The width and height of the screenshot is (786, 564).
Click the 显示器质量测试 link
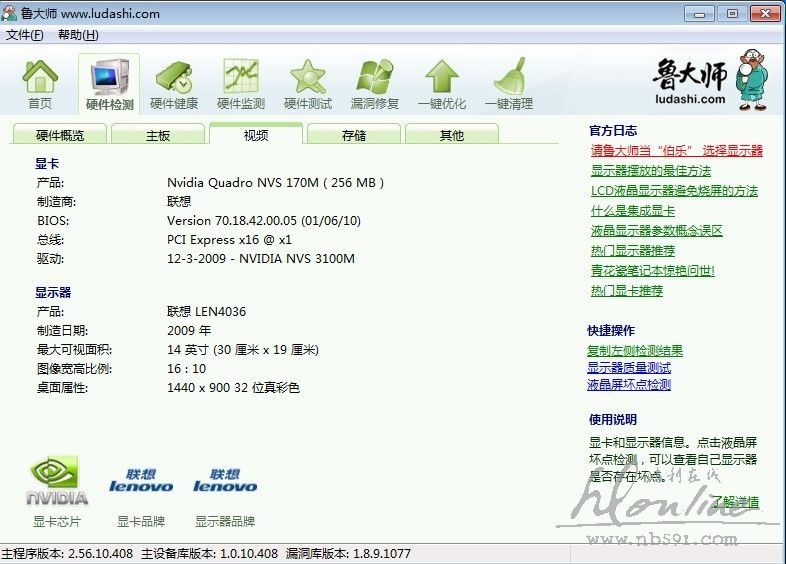click(628, 368)
